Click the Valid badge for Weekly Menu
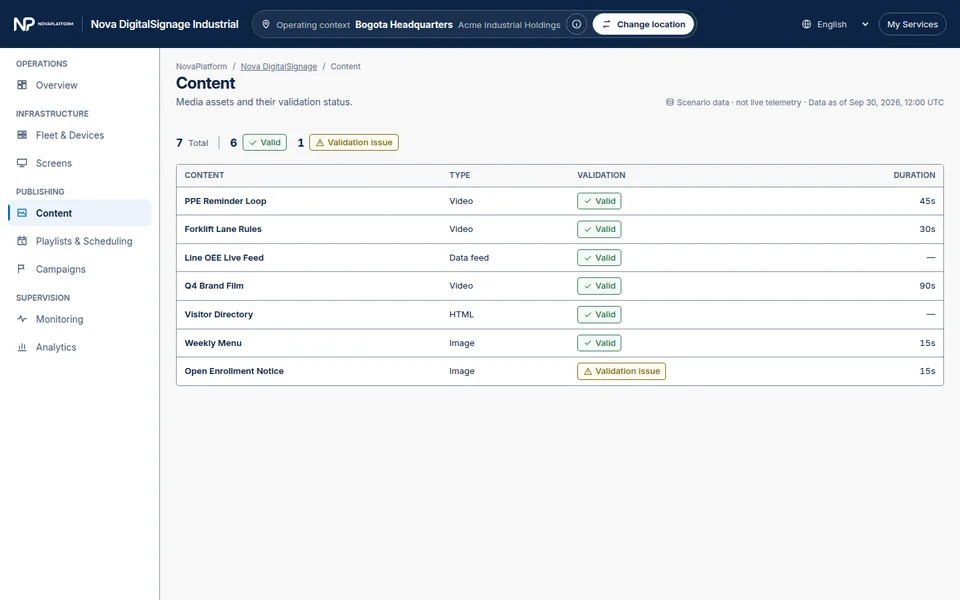The width and height of the screenshot is (960, 600). pyautogui.click(x=599, y=343)
